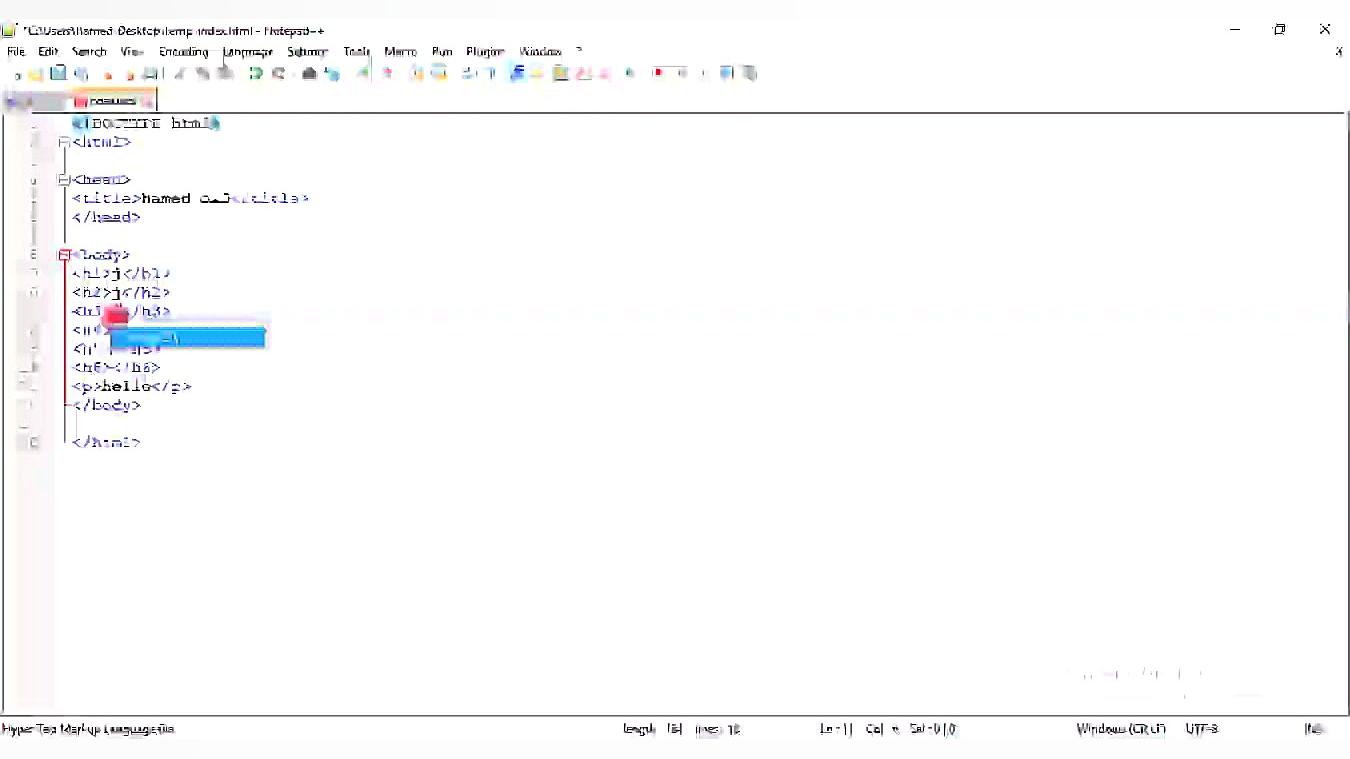
Task: Create a new file from the toolbar
Action: 16,73
